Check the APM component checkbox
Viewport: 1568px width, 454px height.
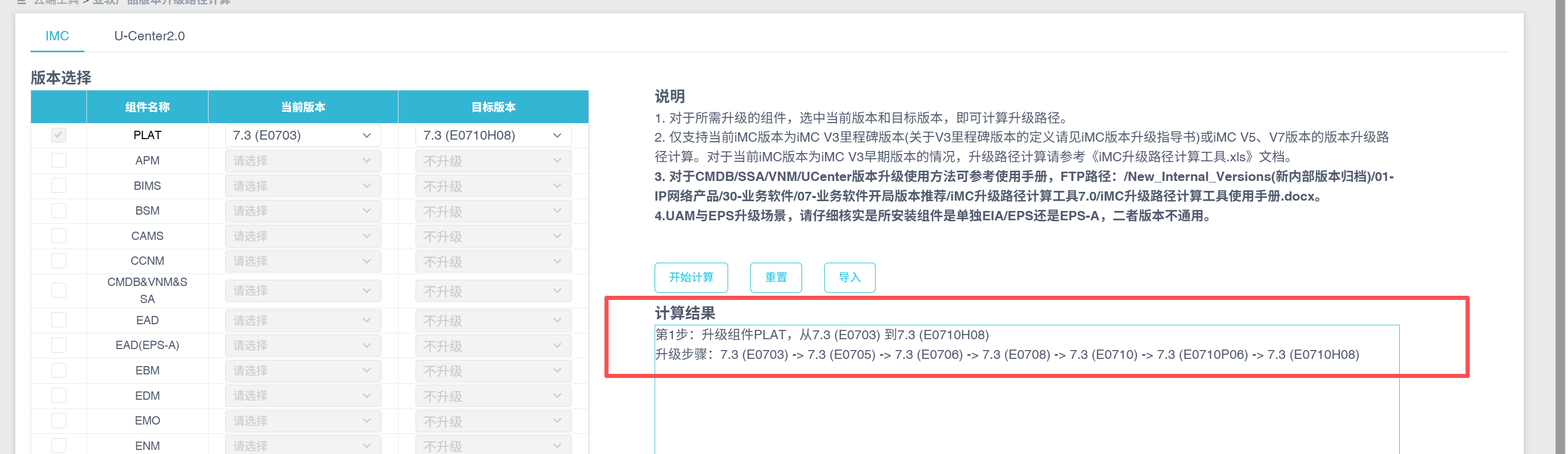(58, 160)
